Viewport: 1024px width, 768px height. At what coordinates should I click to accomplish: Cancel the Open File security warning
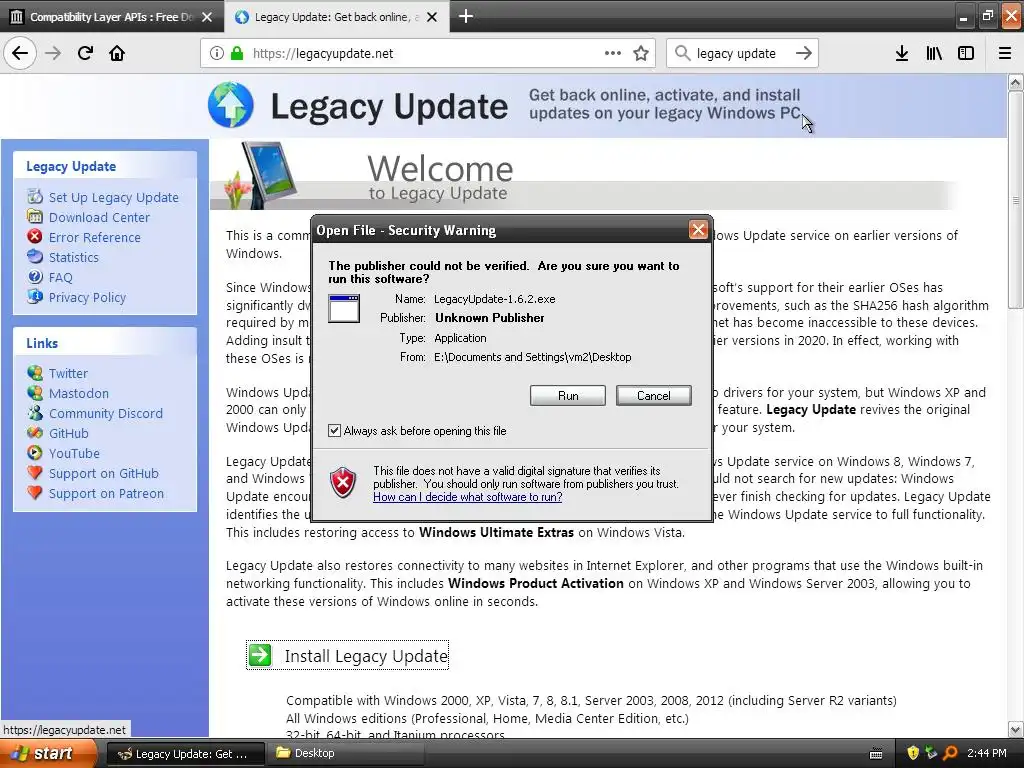pyautogui.click(x=653, y=396)
